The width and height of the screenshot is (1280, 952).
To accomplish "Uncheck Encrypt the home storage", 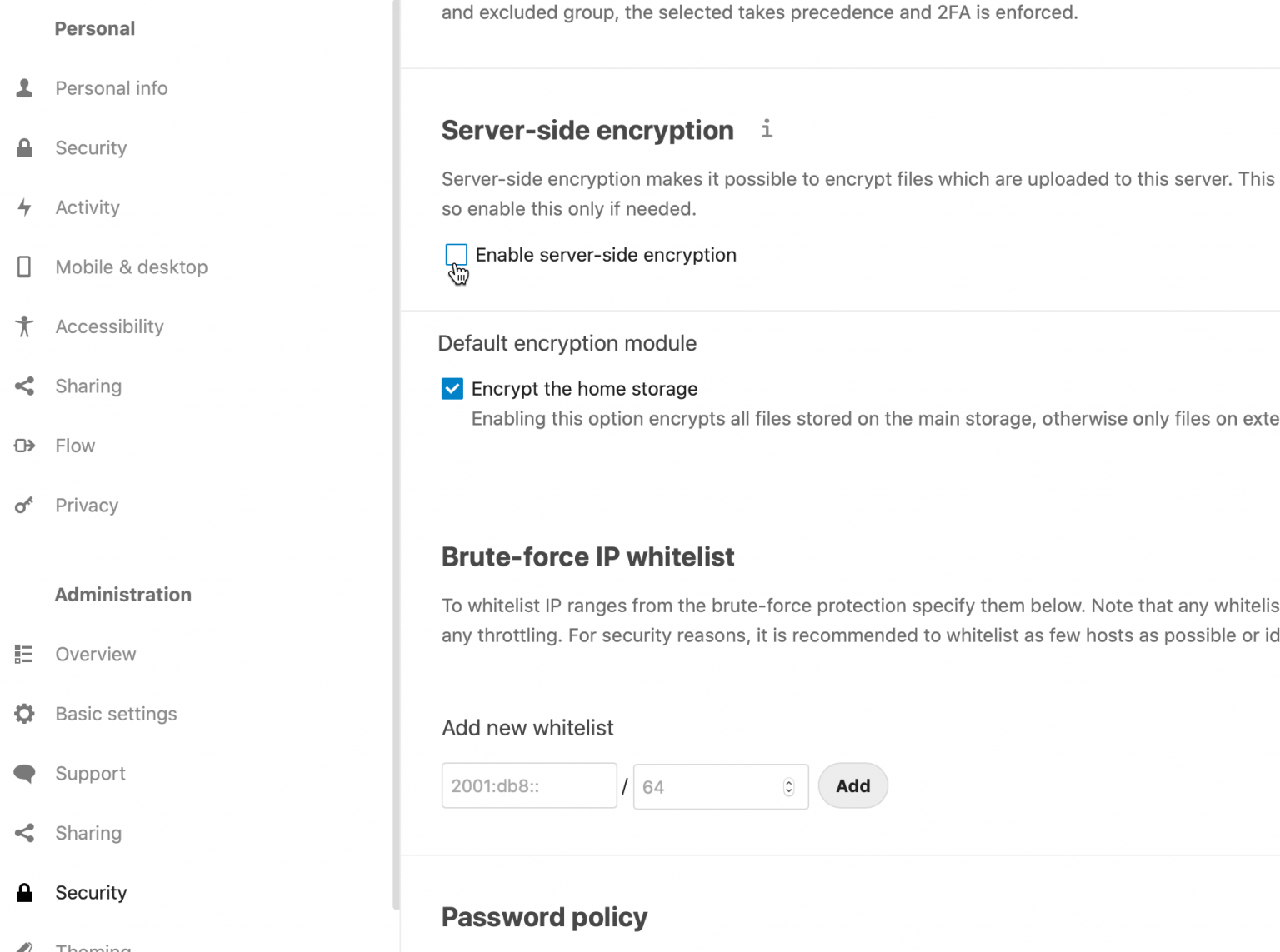I will (x=452, y=388).
